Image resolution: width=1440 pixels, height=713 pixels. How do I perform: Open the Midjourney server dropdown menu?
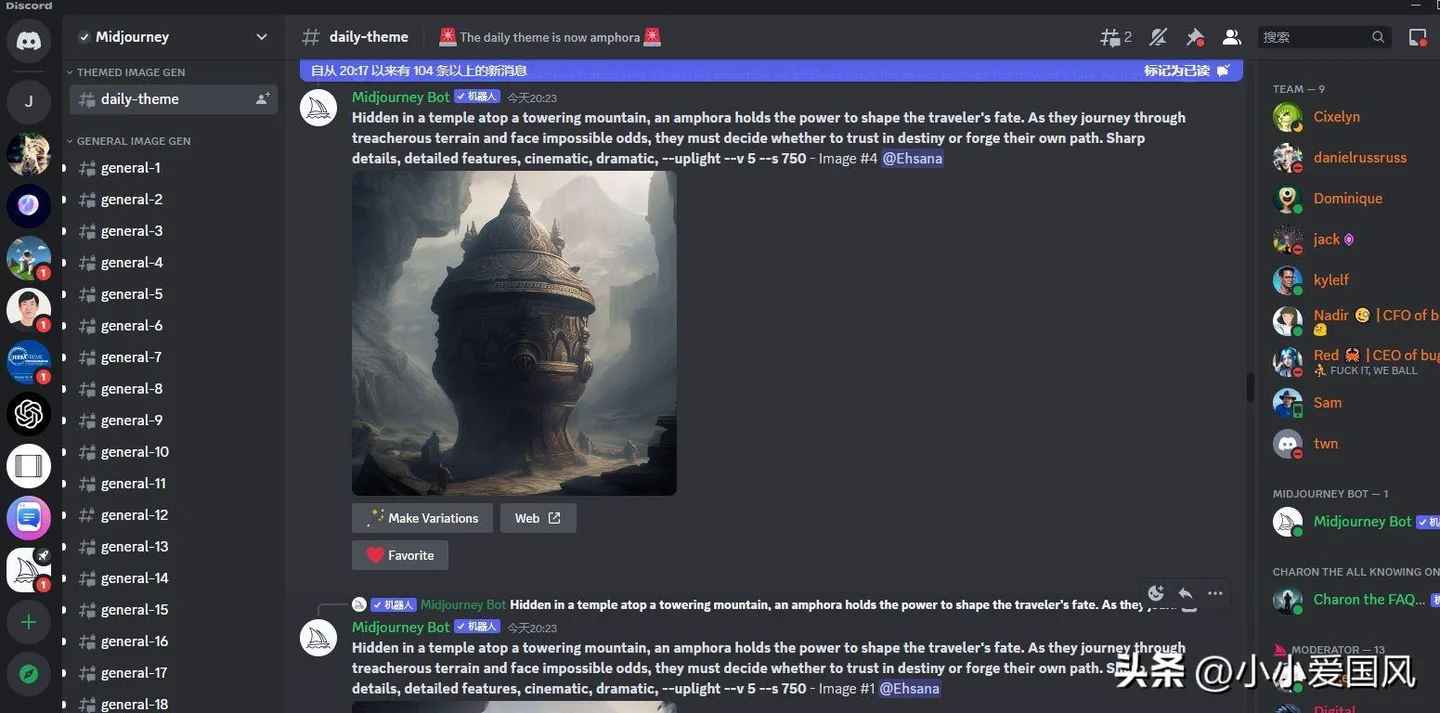pos(173,37)
